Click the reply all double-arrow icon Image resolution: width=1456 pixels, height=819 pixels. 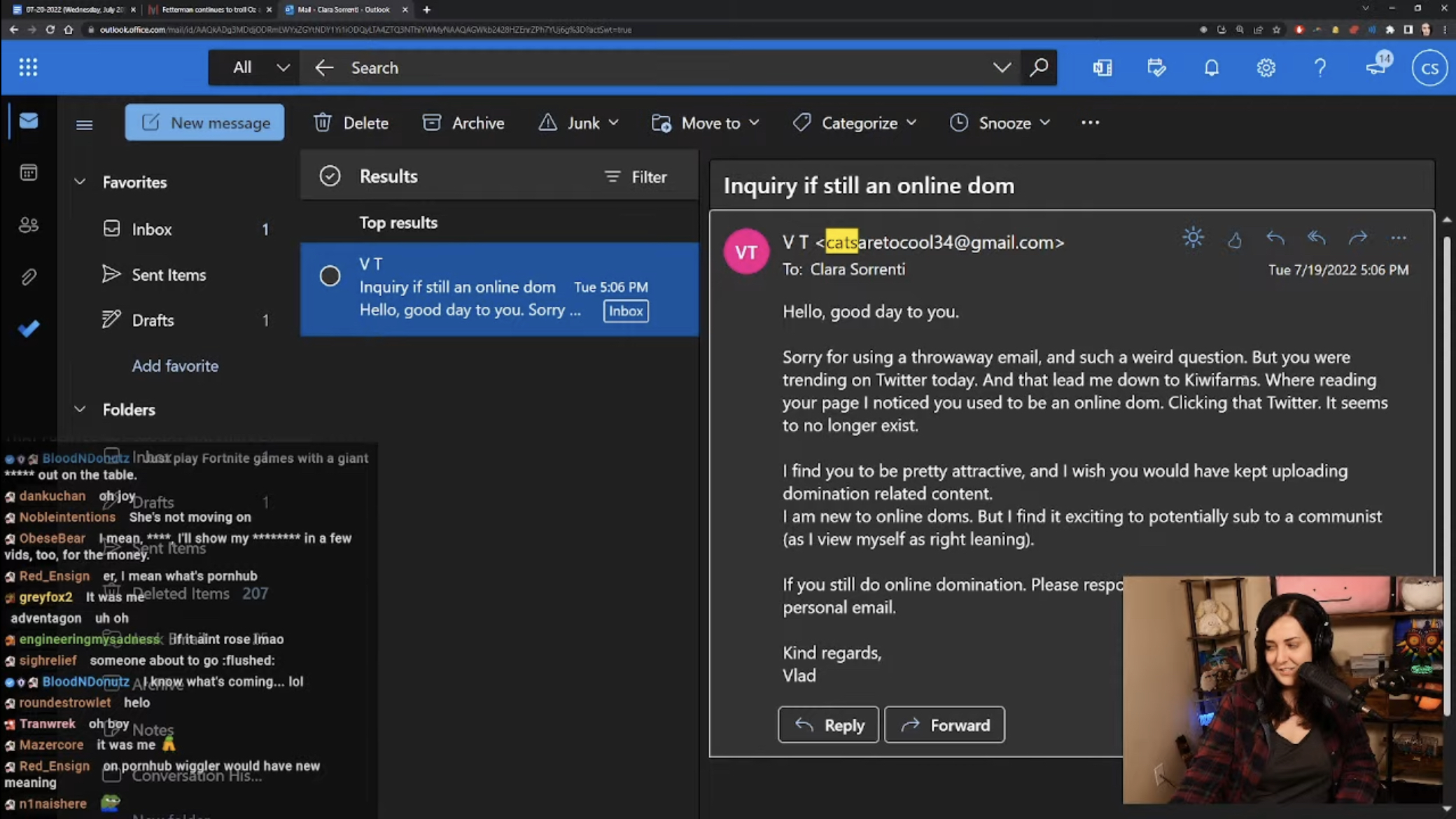click(1316, 238)
